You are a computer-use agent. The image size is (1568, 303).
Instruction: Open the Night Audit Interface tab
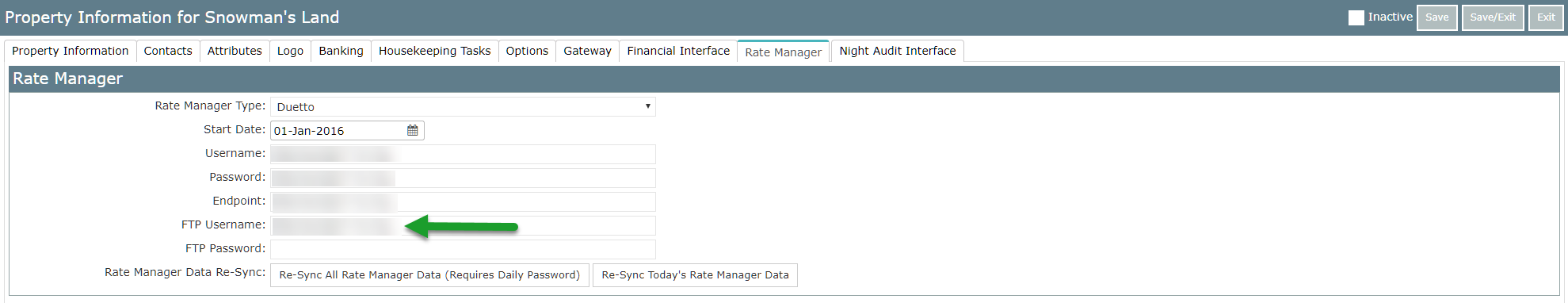897,51
